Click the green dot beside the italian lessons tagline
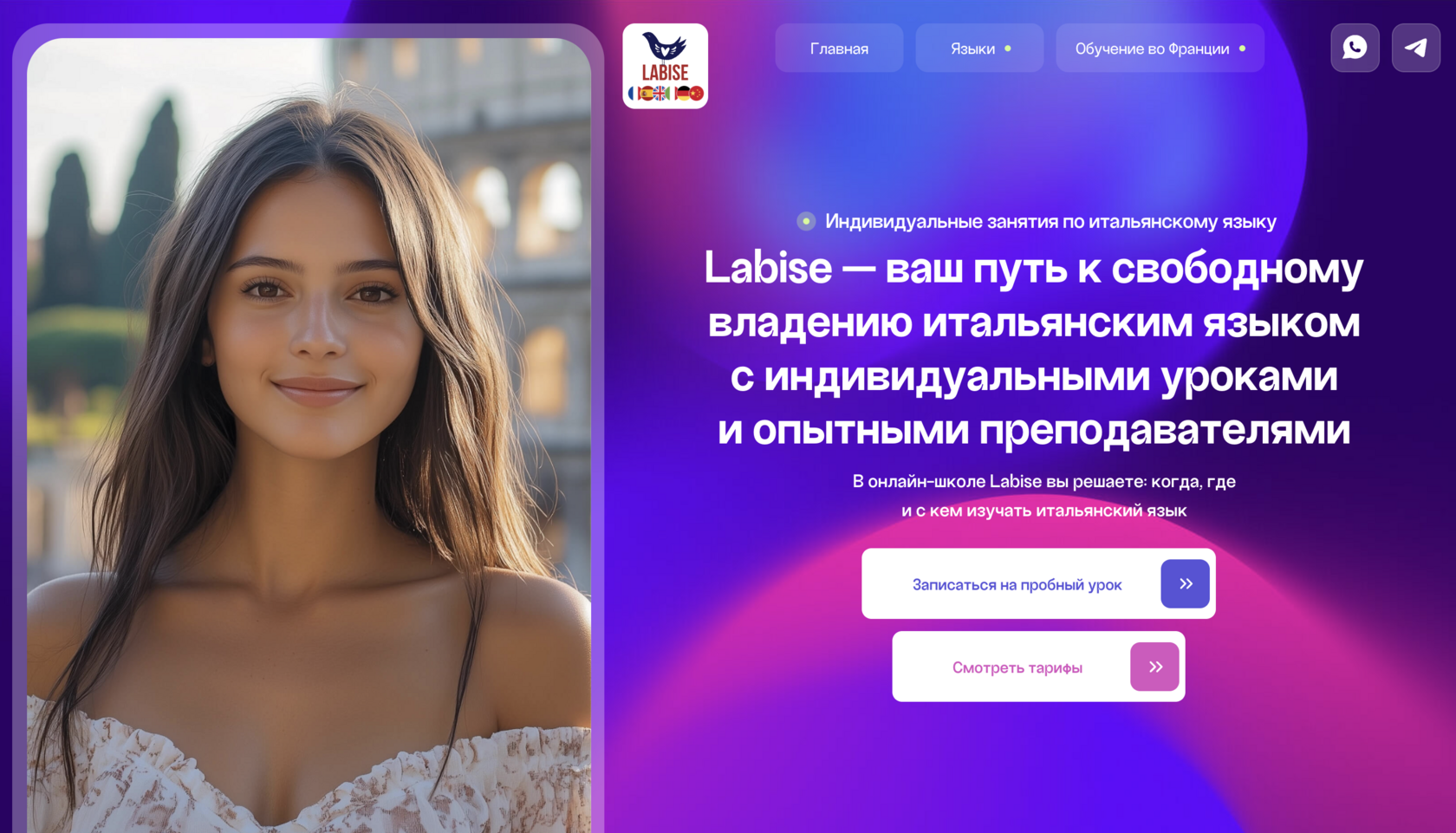This screenshot has height=833, width=1456. coord(806,221)
